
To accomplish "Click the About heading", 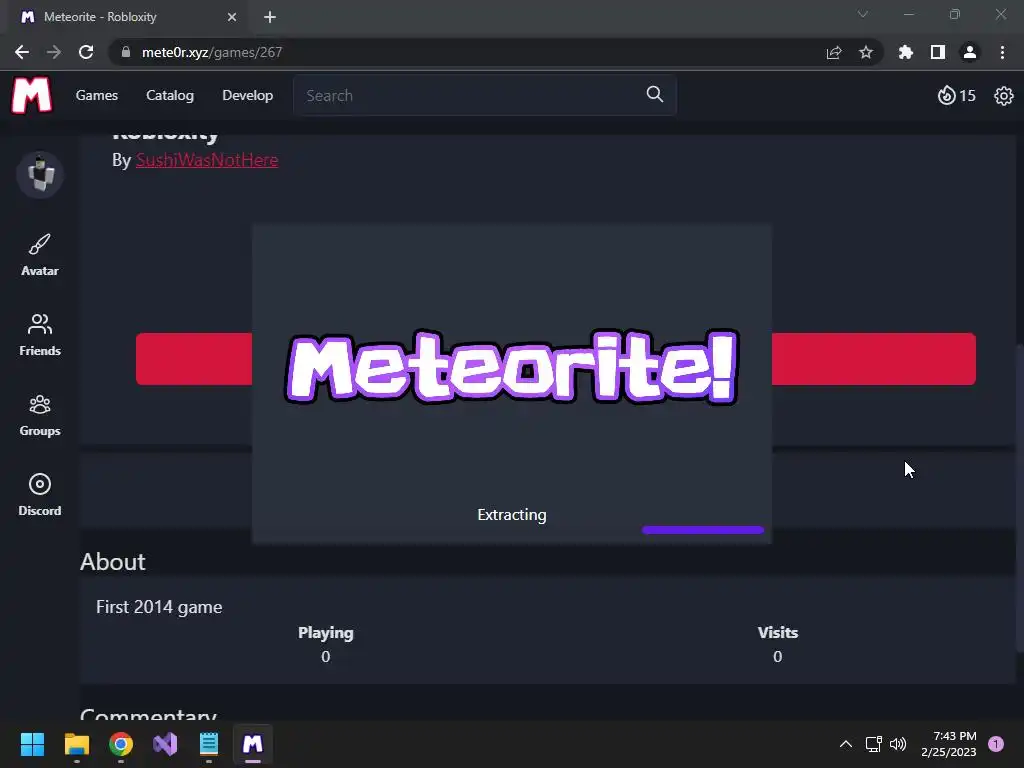I will (112, 562).
